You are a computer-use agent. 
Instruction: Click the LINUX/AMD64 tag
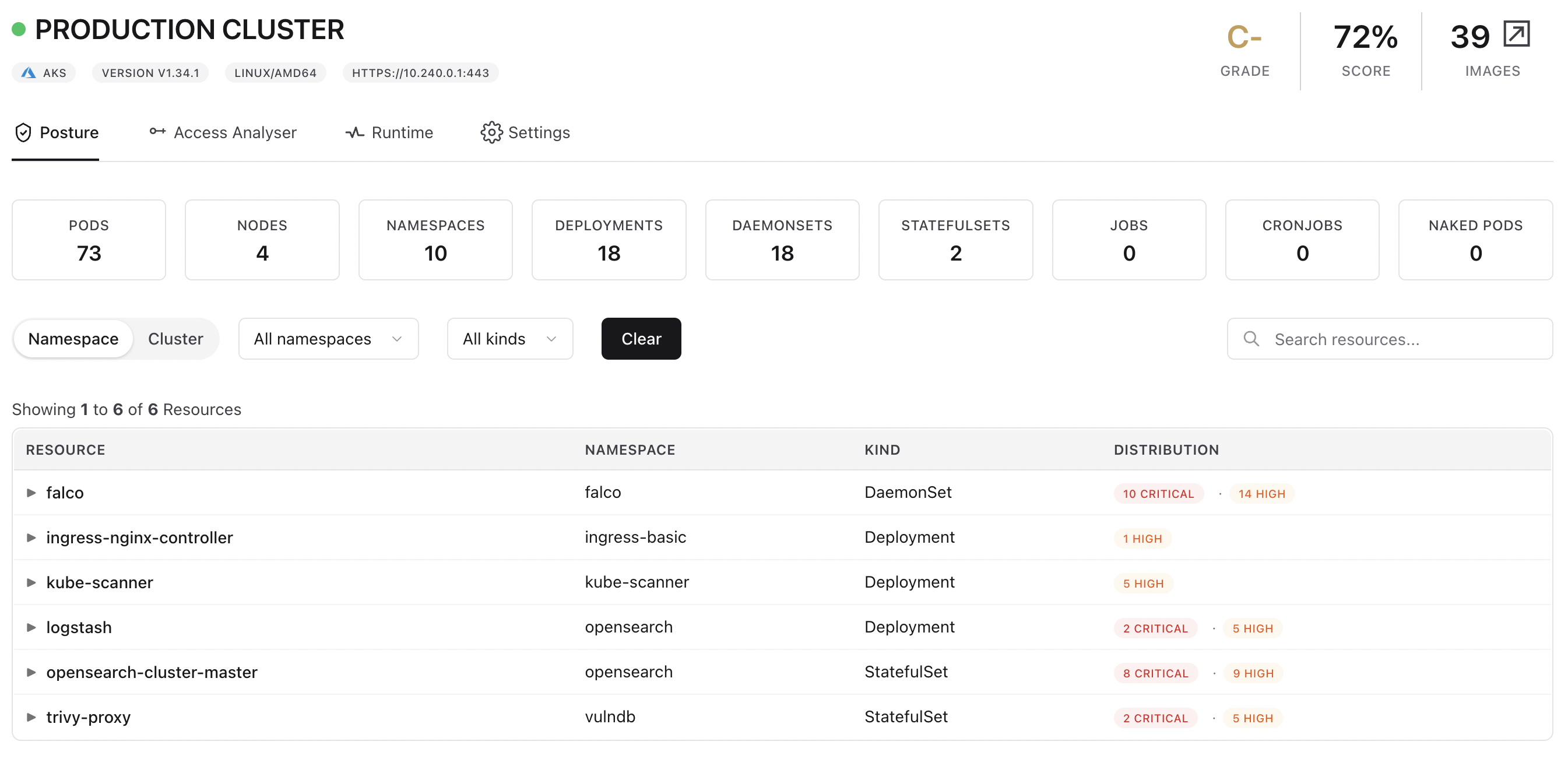(275, 73)
